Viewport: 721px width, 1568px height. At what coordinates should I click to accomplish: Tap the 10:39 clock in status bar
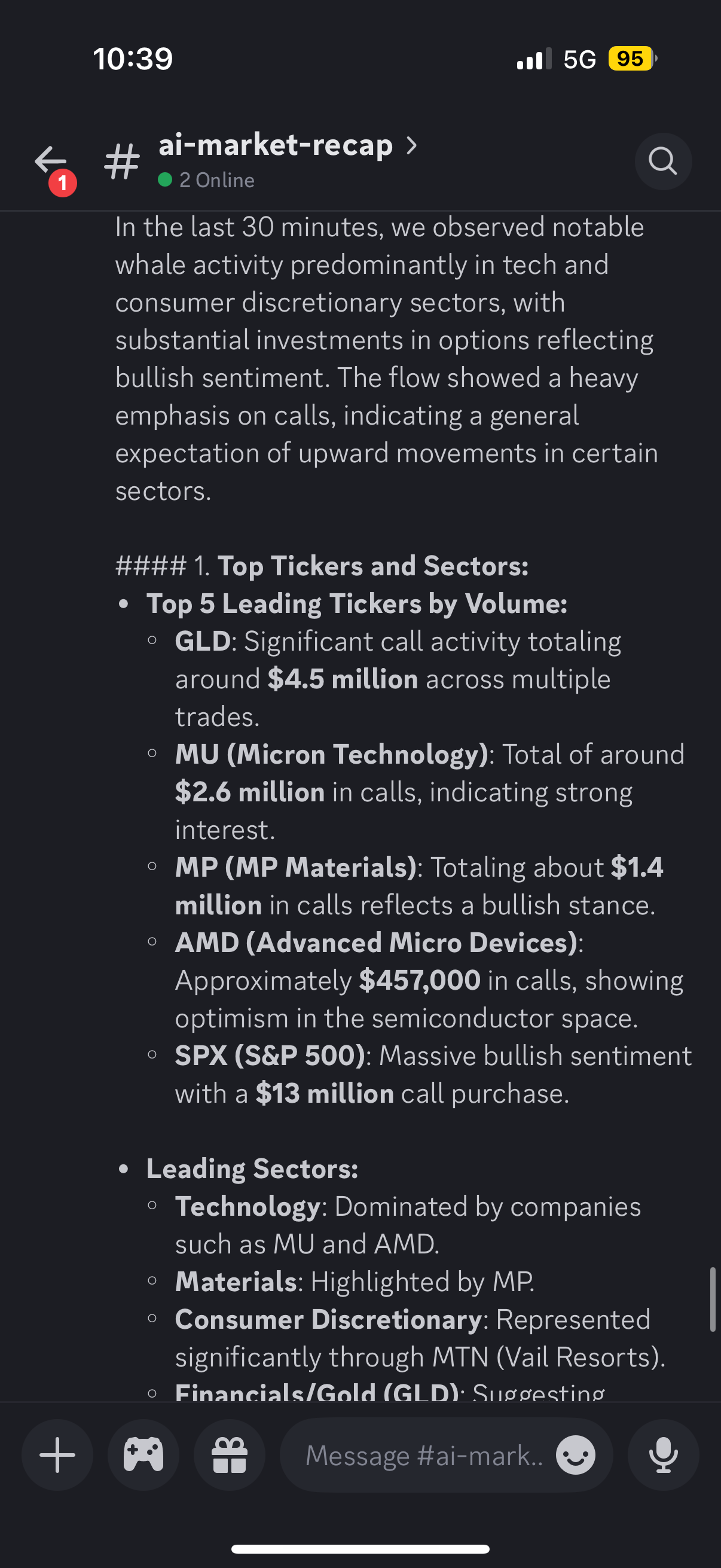pyautogui.click(x=133, y=59)
